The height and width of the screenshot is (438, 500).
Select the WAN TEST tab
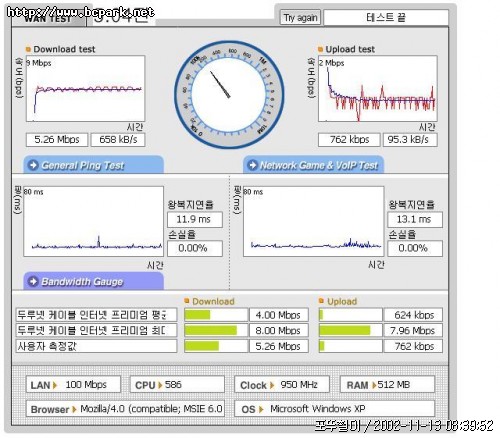click(48, 19)
